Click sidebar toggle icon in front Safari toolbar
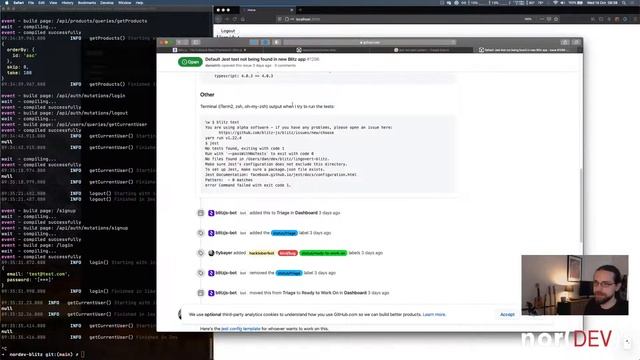The width and height of the screenshot is (640, 360). coord(196,42)
